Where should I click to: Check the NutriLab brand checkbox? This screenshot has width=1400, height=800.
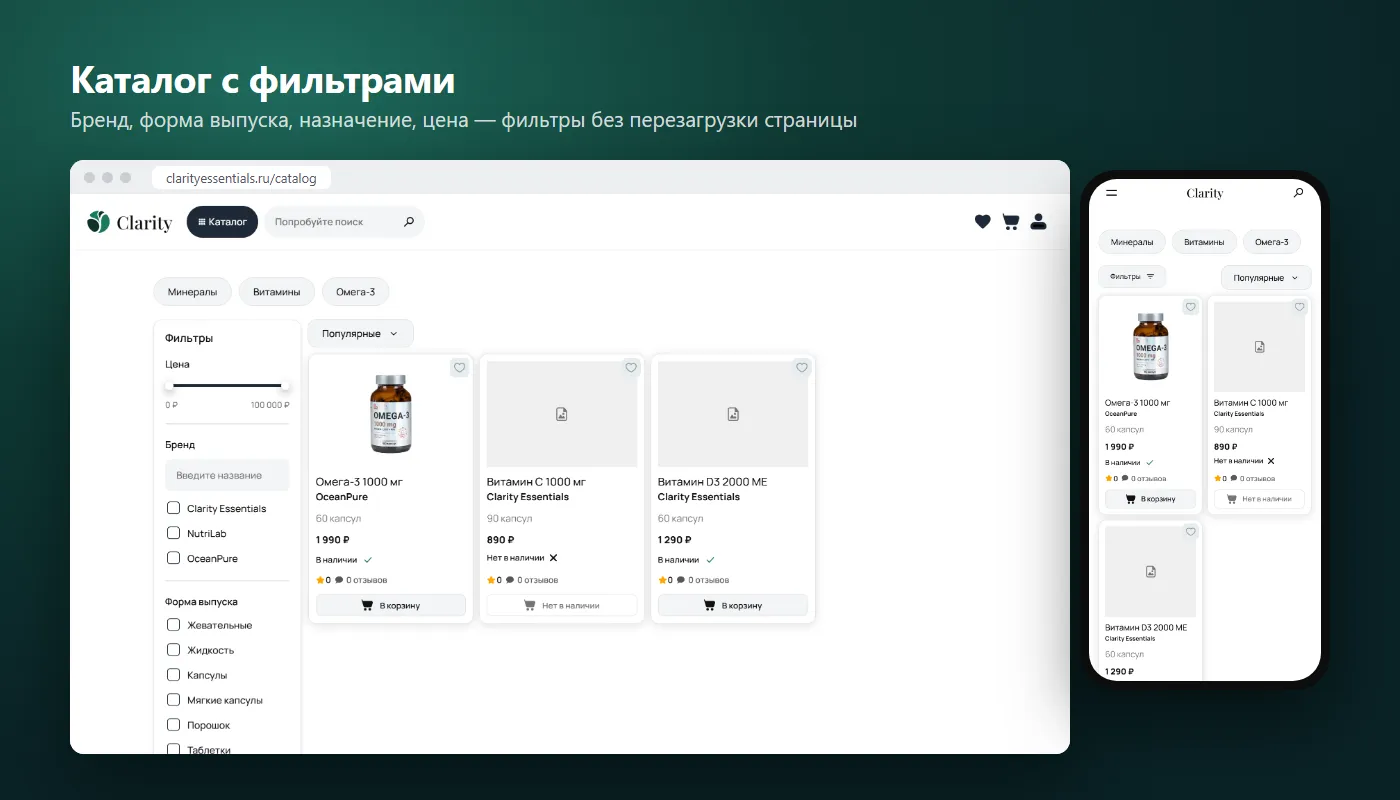(x=173, y=533)
